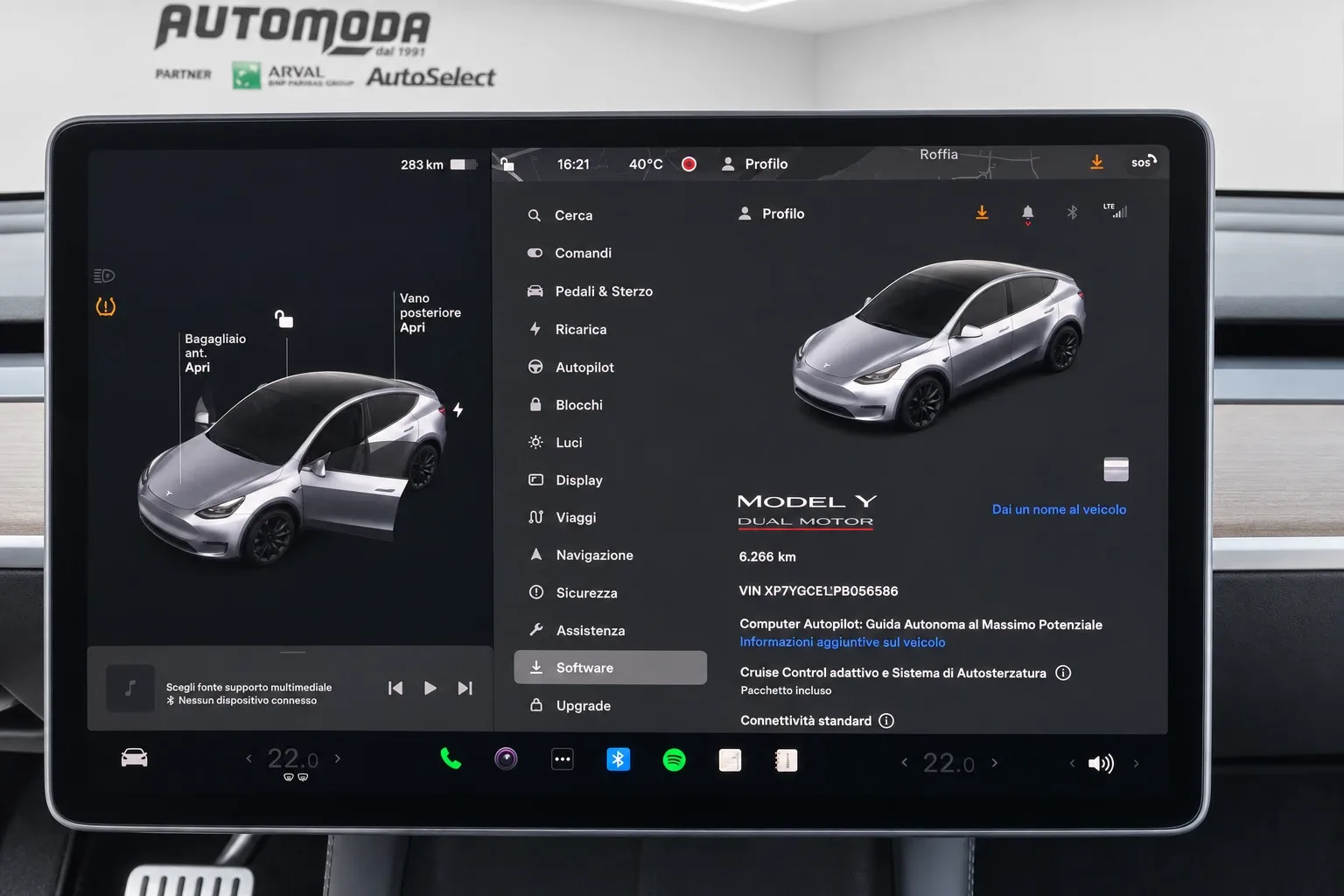Play the media
Image resolution: width=1344 pixels, height=896 pixels.
click(x=430, y=689)
